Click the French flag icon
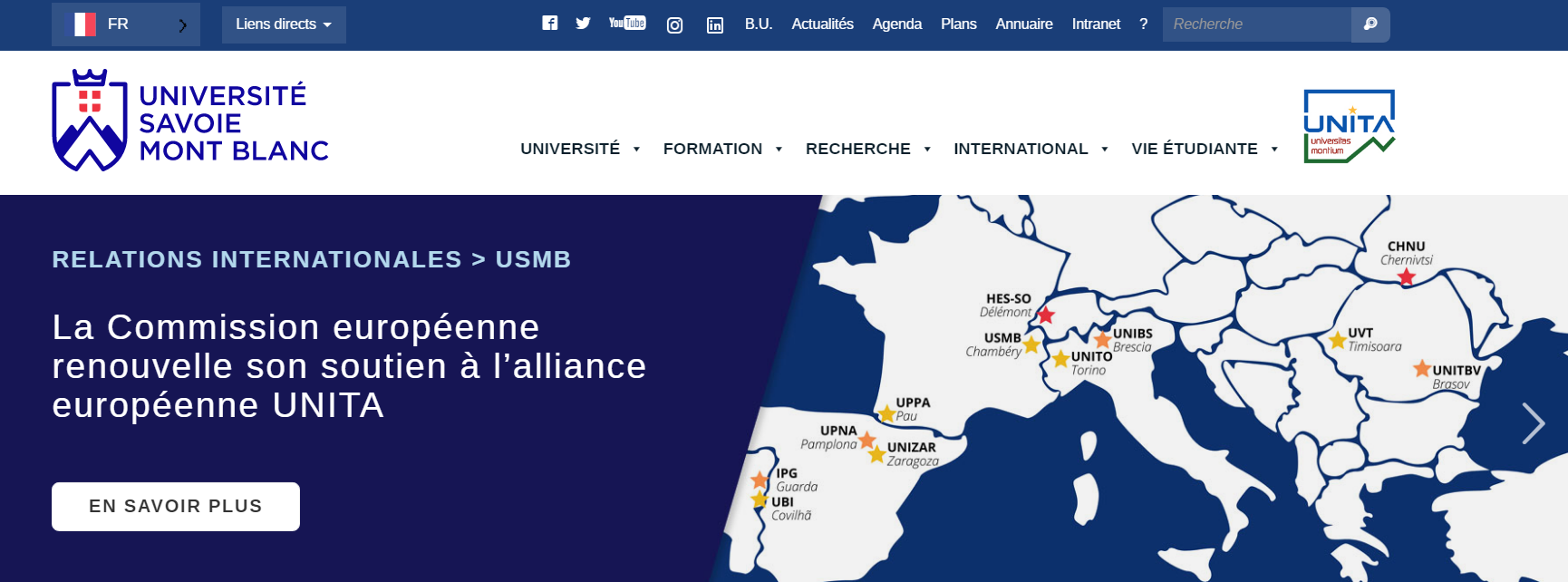This screenshot has height=582, width=1568. point(85,24)
